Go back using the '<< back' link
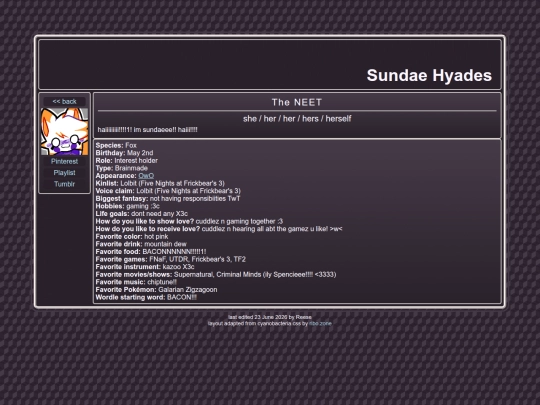The height and width of the screenshot is (405, 540). (64, 102)
